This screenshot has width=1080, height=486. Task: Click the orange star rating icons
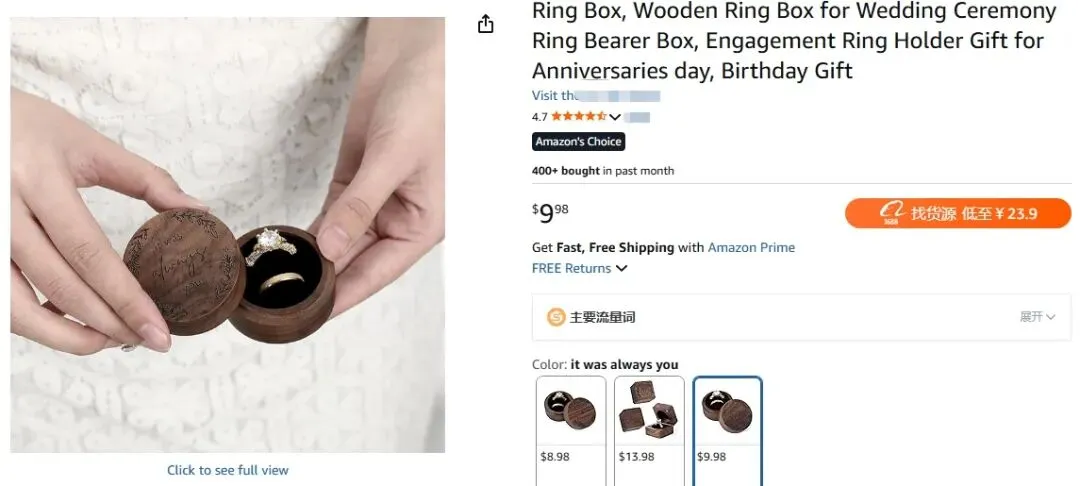pyautogui.click(x=578, y=117)
